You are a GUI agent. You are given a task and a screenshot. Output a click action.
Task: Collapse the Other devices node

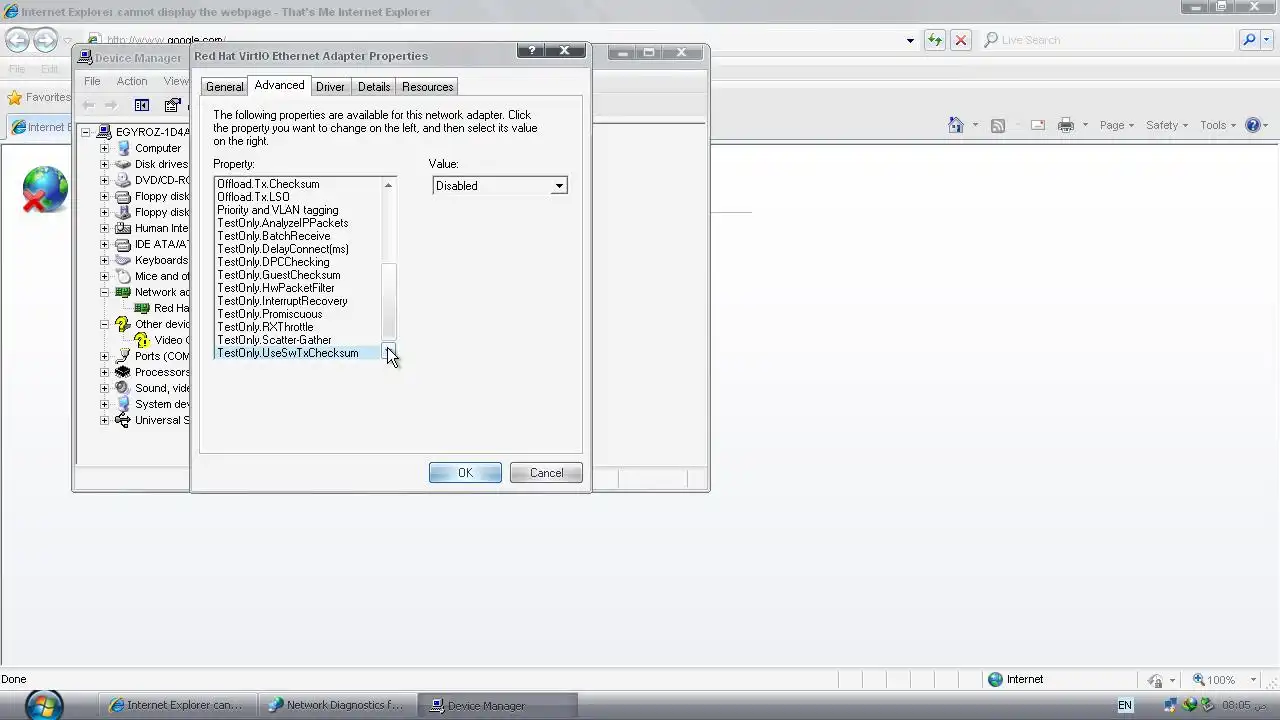104,324
